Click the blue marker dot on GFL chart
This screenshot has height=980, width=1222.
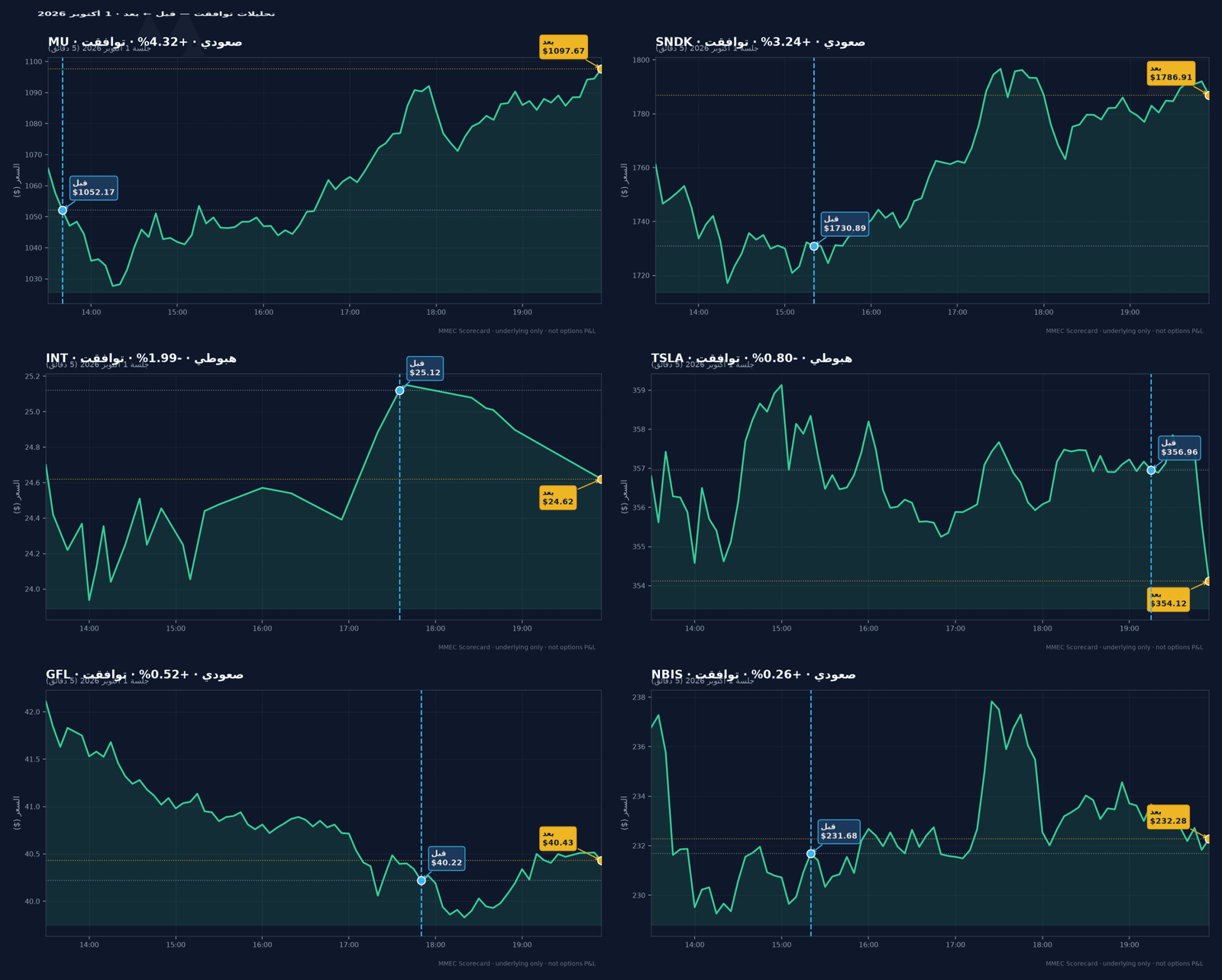422,881
